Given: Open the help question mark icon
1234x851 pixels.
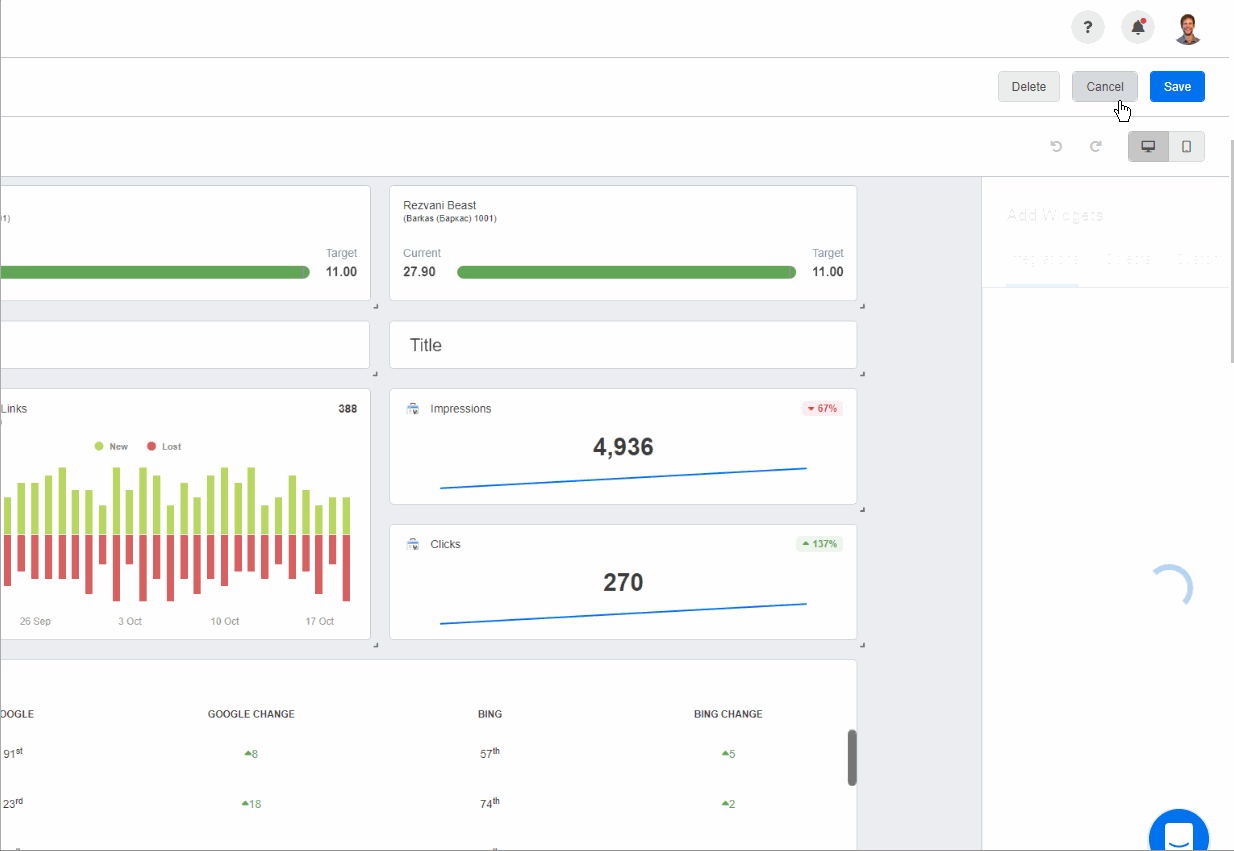Looking at the screenshot, I should coord(1087,28).
